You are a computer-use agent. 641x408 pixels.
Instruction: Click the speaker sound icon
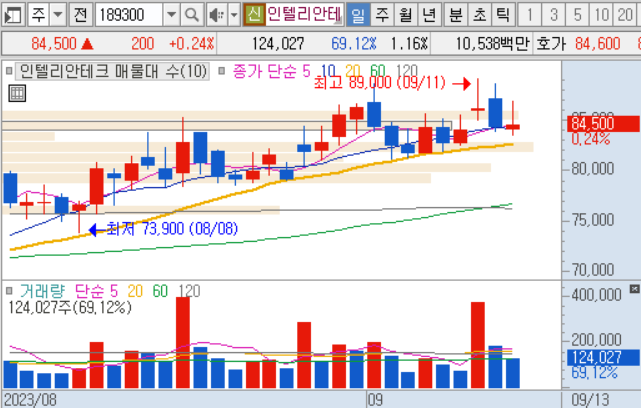(216, 15)
